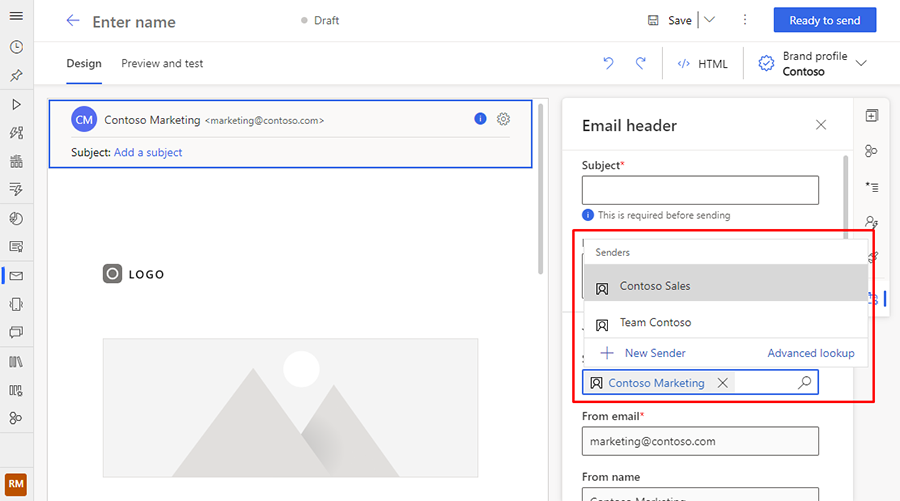Click Ready to send button
The width and height of the screenshot is (900, 501).
click(825, 20)
